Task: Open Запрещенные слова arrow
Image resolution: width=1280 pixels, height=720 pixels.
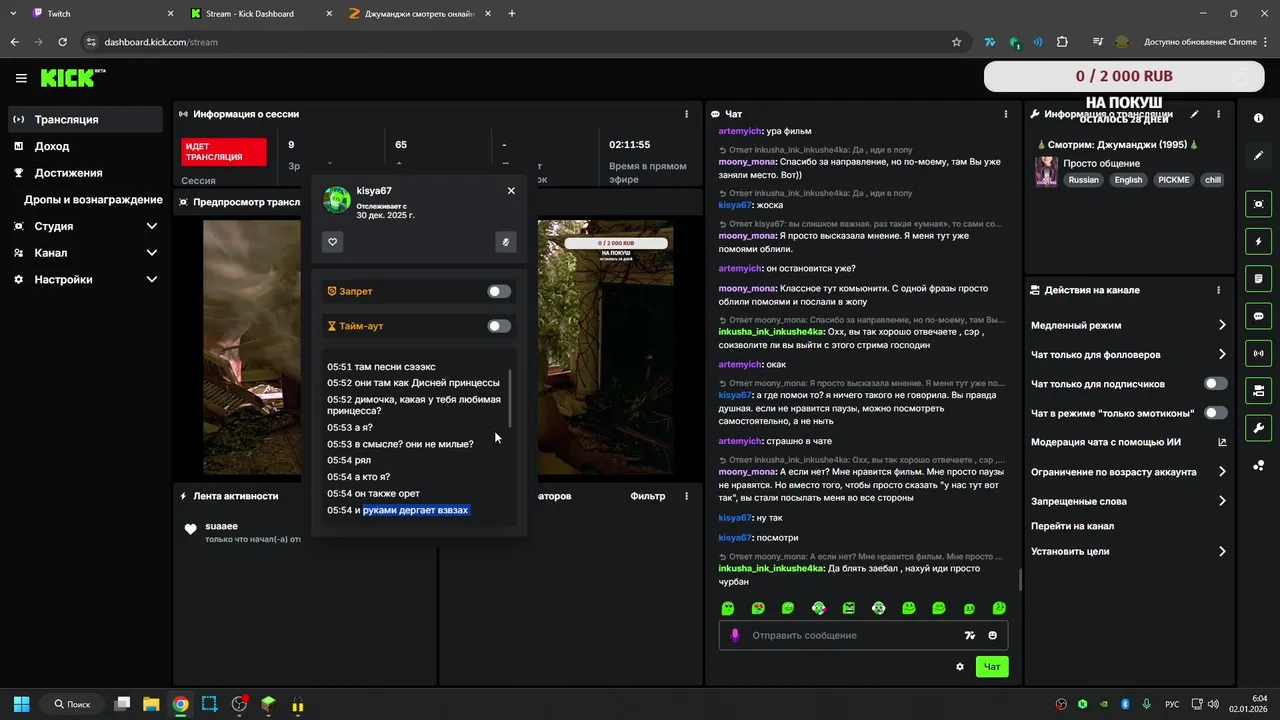Action: tap(1222, 501)
